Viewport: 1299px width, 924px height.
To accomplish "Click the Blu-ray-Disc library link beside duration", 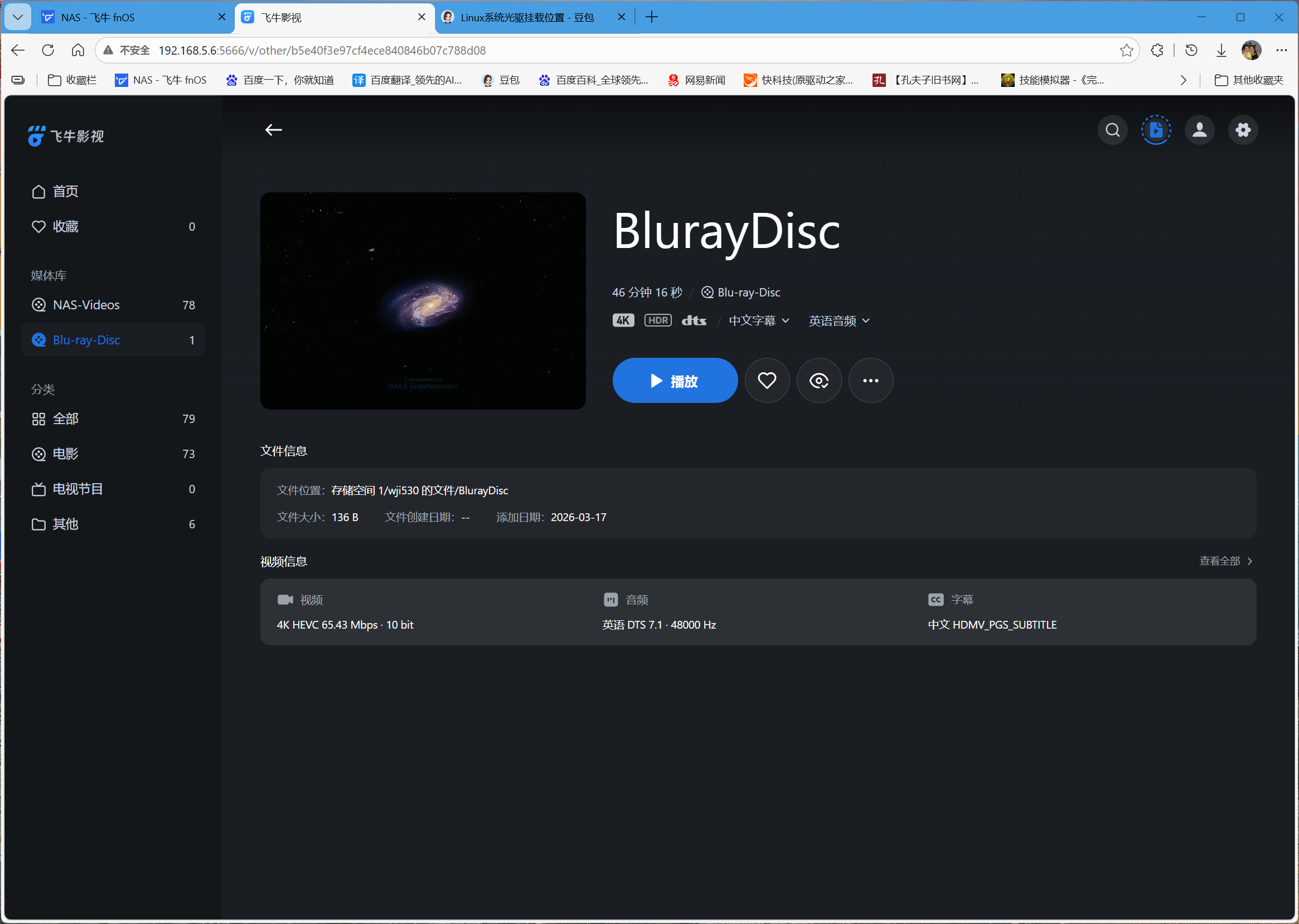I will [748, 293].
